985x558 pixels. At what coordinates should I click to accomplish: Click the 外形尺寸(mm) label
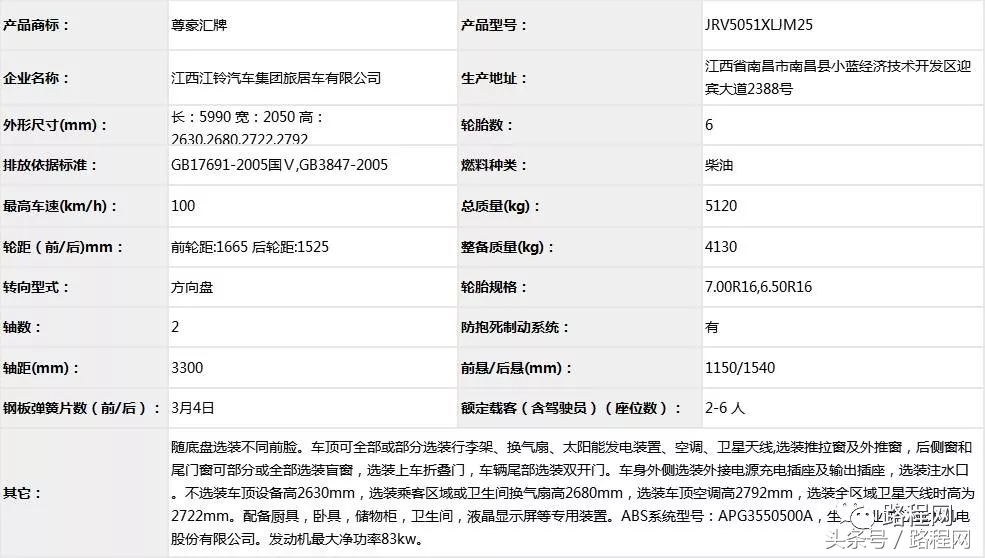pyautogui.click(x=55, y=124)
